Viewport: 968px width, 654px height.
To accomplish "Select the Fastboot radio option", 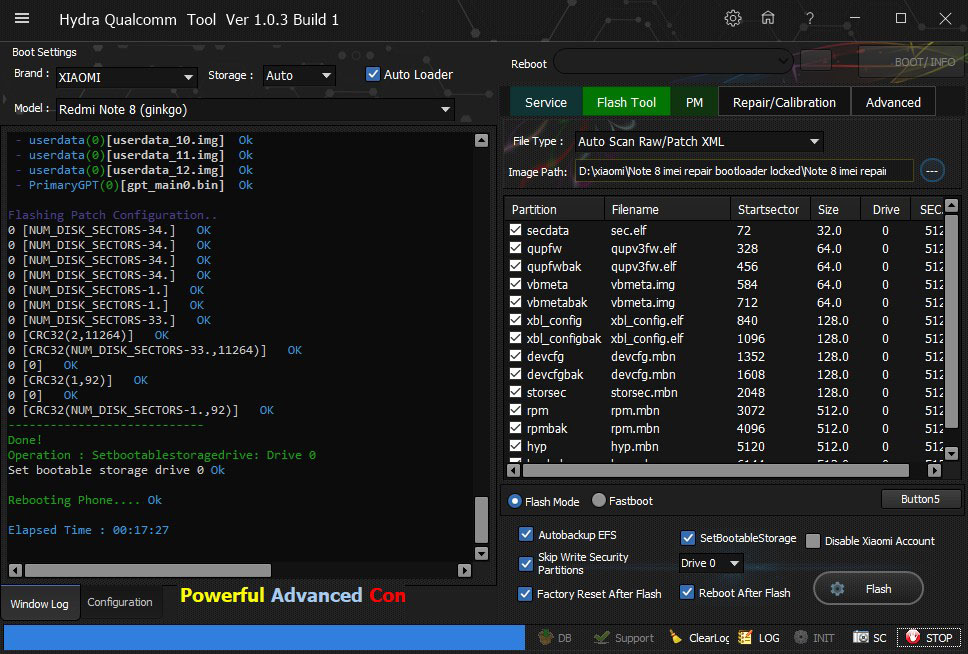I will [x=600, y=501].
